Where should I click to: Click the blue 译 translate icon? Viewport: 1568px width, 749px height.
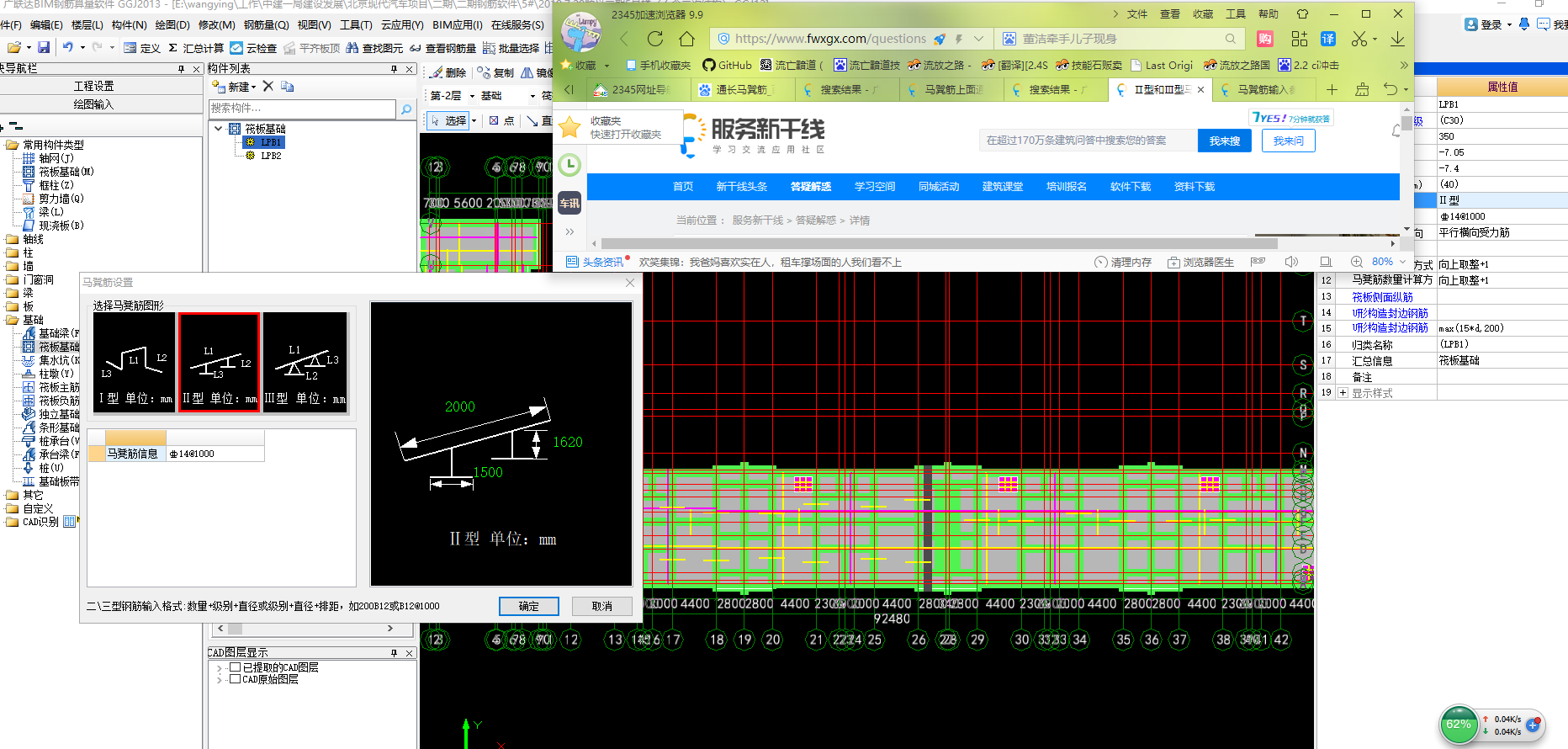click(1328, 39)
